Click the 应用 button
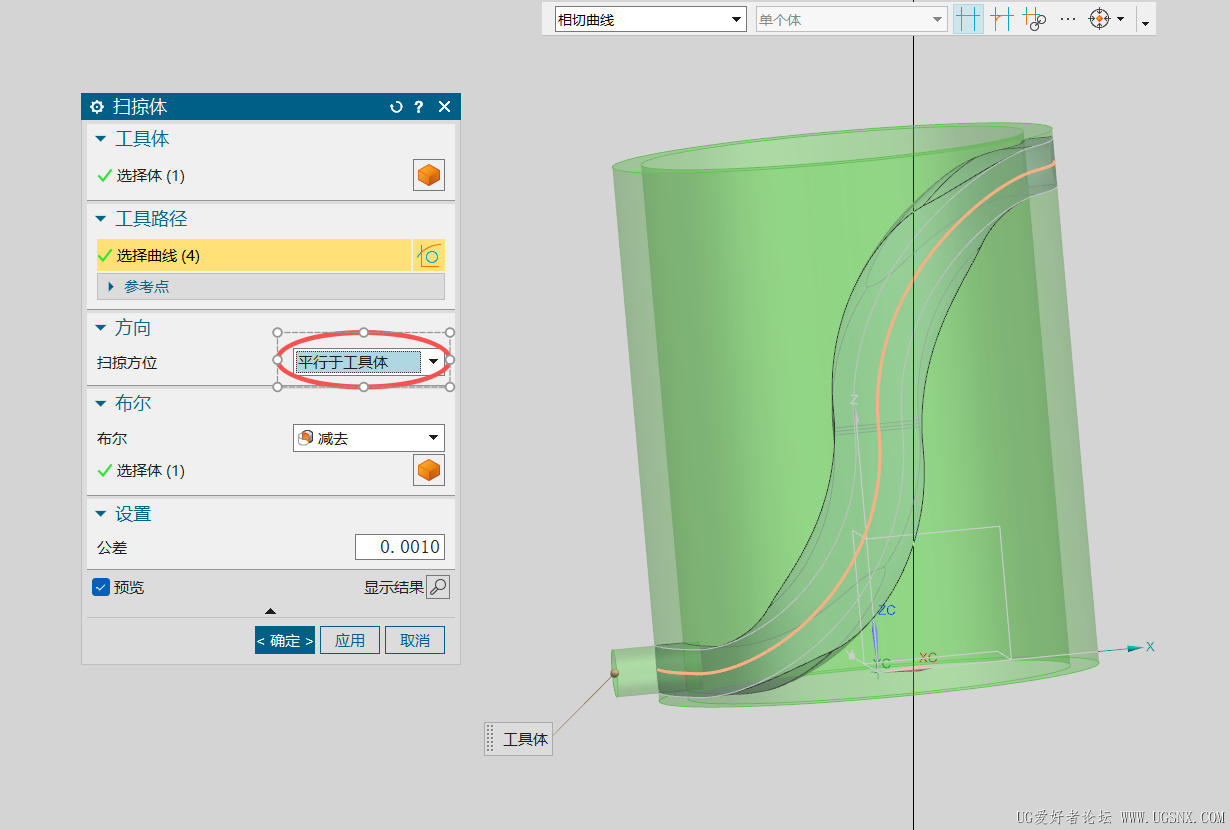The width and height of the screenshot is (1230, 830). (x=350, y=640)
